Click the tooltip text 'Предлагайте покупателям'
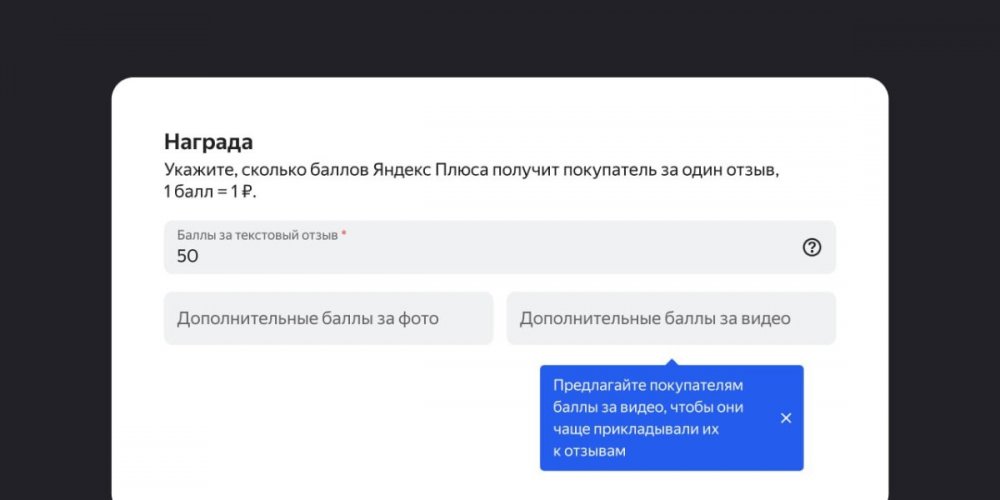 click(648, 385)
